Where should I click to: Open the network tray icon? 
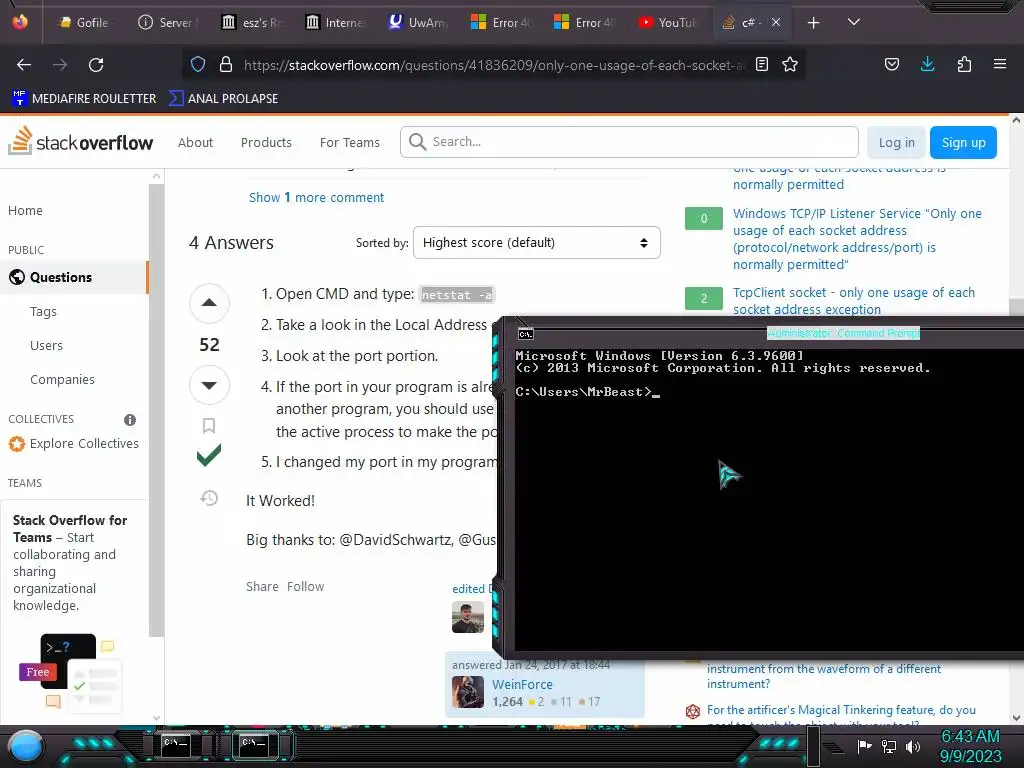(x=889, y=746)
